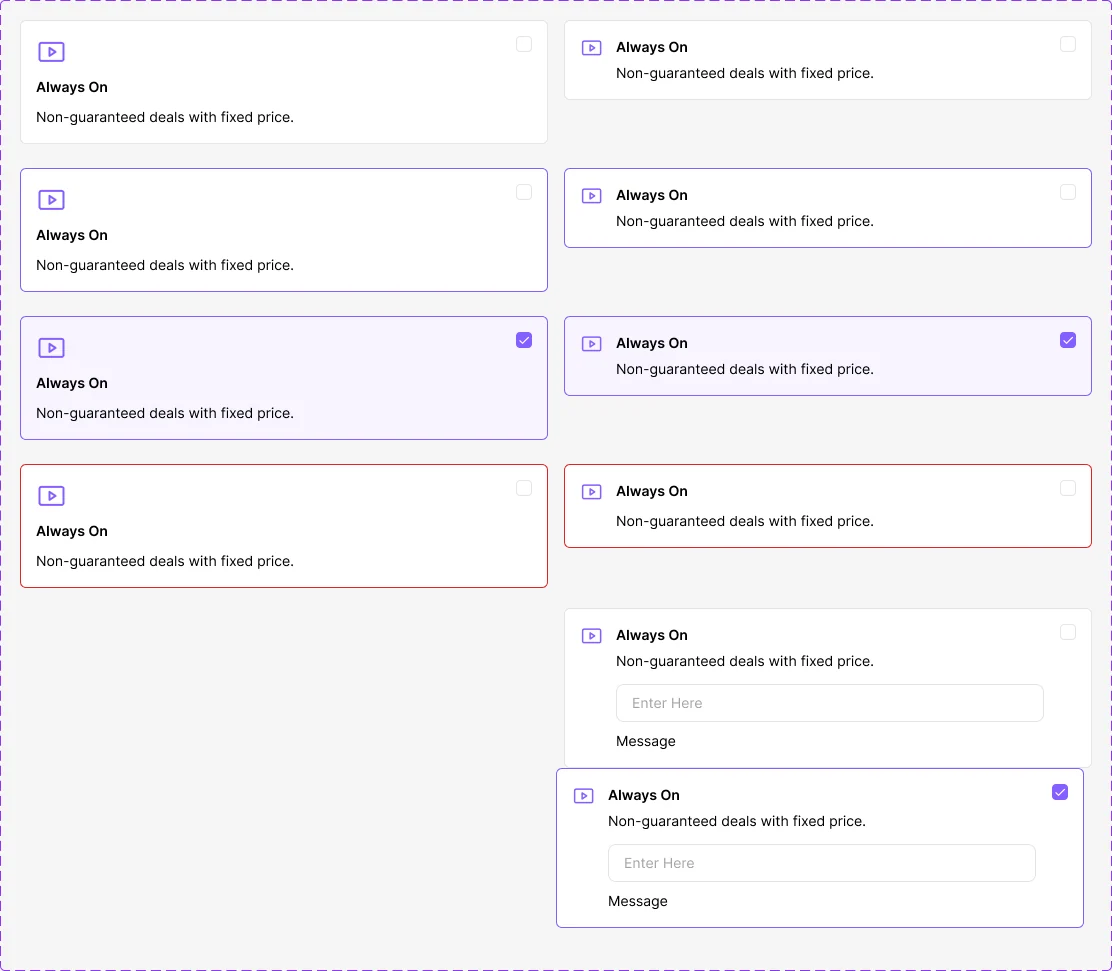The height and width of the screenshot is (971, 1112).
Task: Click "Always On" title in stacked gray-bordered card
Action: [x=72, y=87]
